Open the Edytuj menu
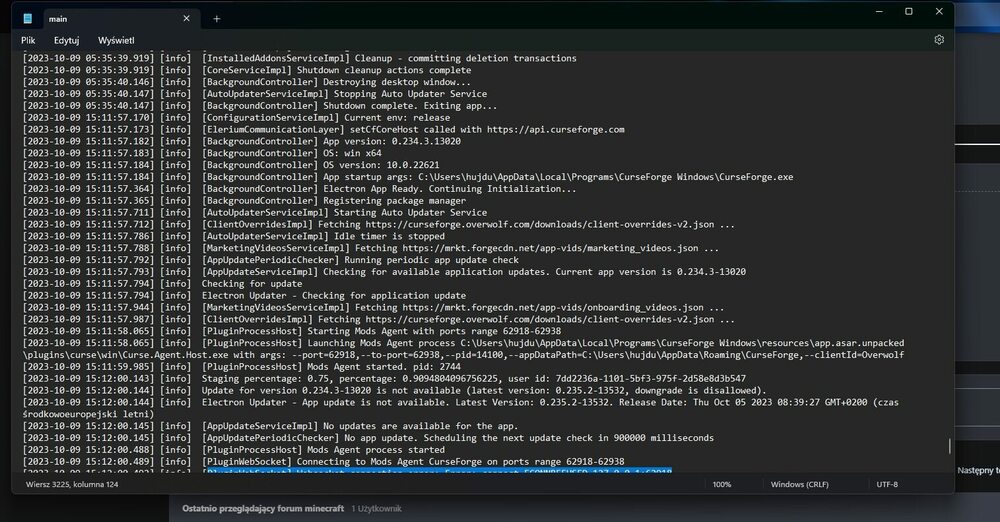This screenshot has height=522, width=1000. pyautogui.click(x=66, y=40)
